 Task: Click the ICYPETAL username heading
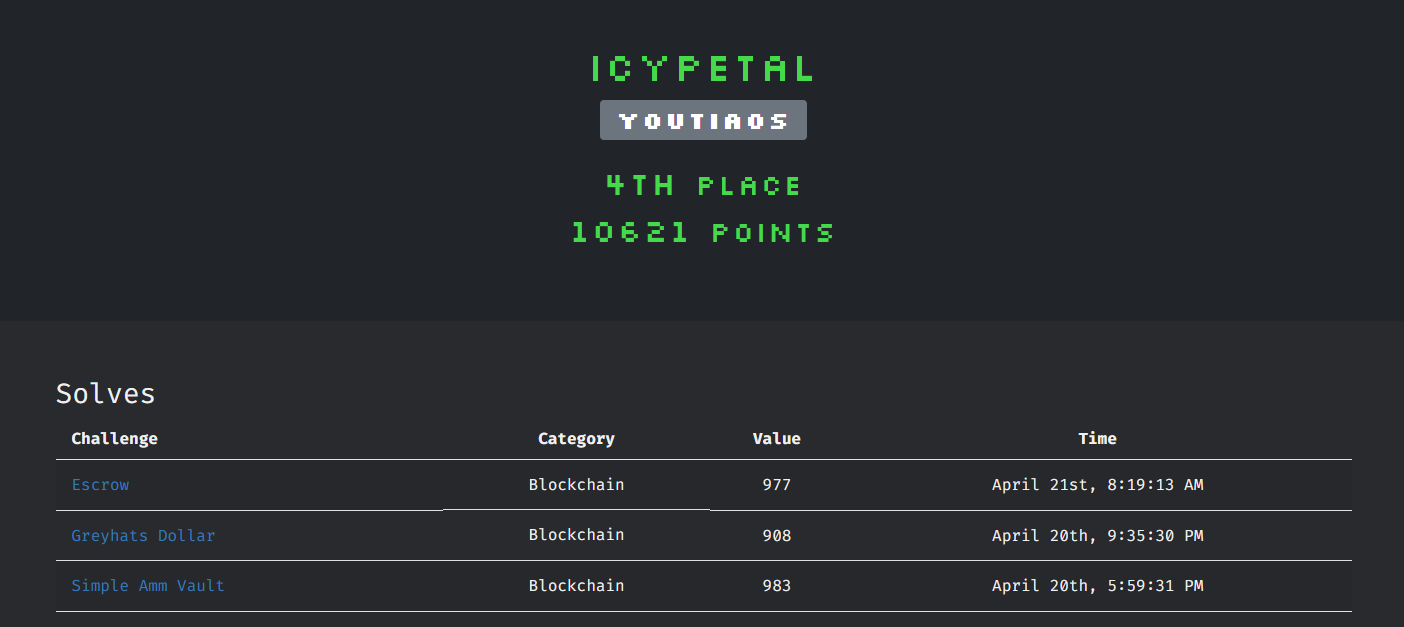[x=703, y=69]
